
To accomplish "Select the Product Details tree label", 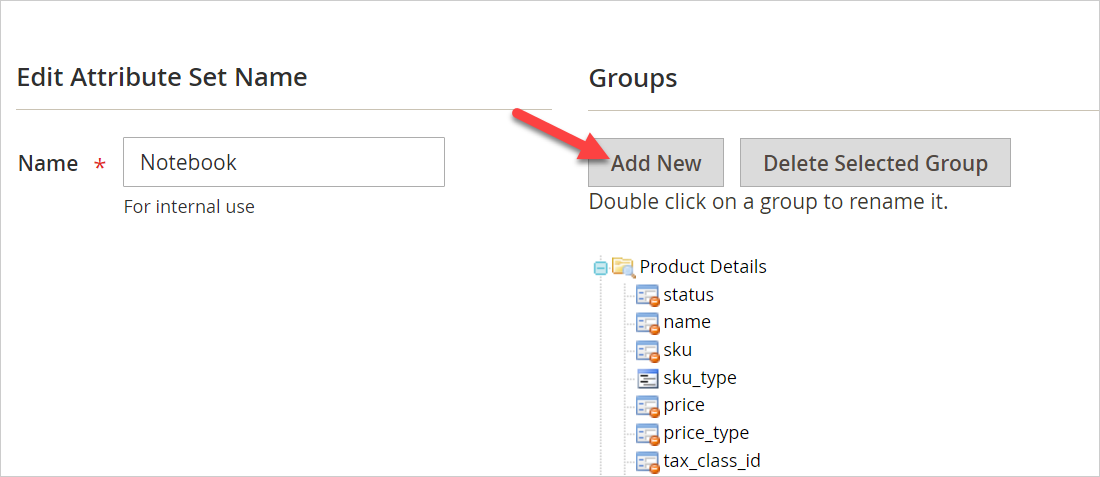I will pyautogui.click(x=703, y=267).
